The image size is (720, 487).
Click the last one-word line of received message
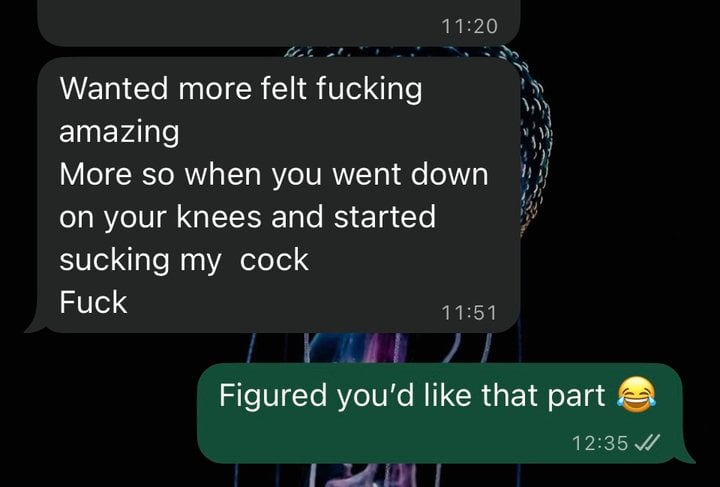point(93,302)
